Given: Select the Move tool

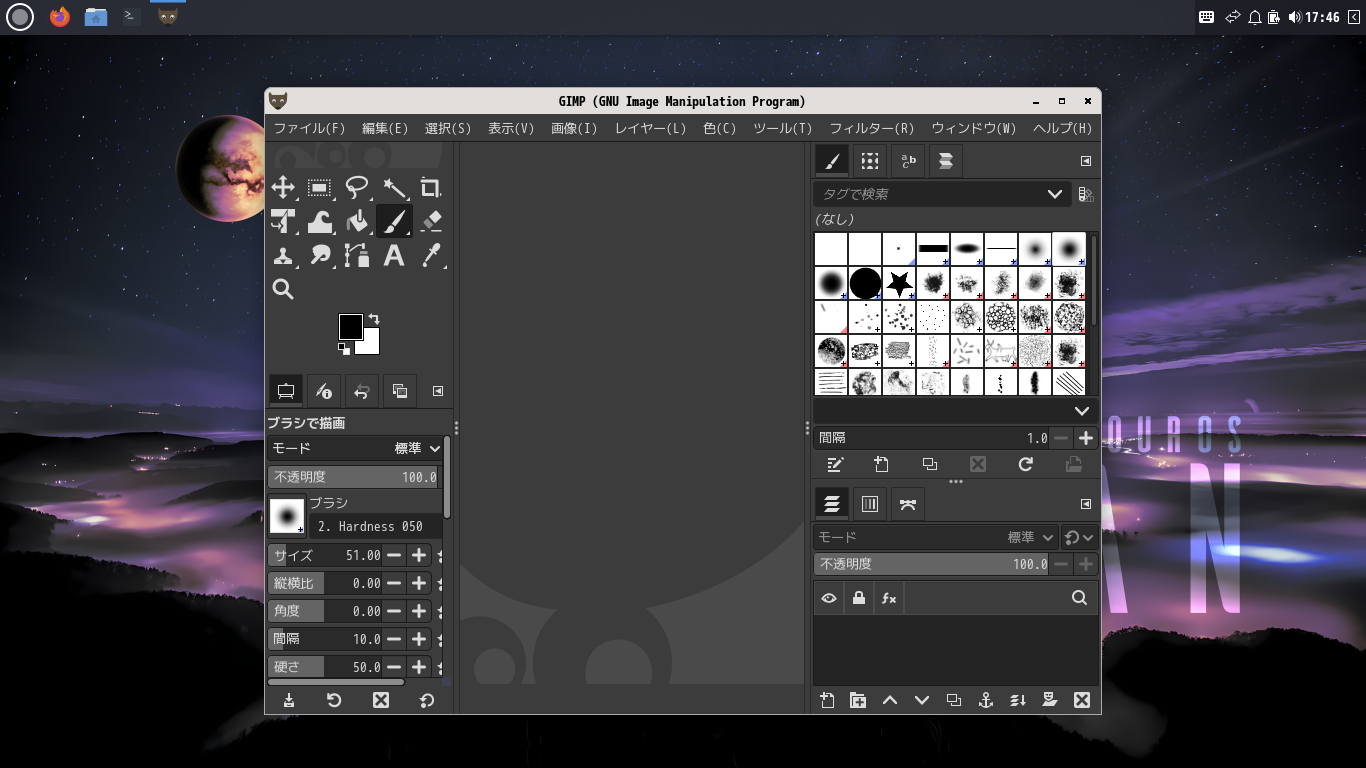Looking at the screenshot, I should coord(283,188).
